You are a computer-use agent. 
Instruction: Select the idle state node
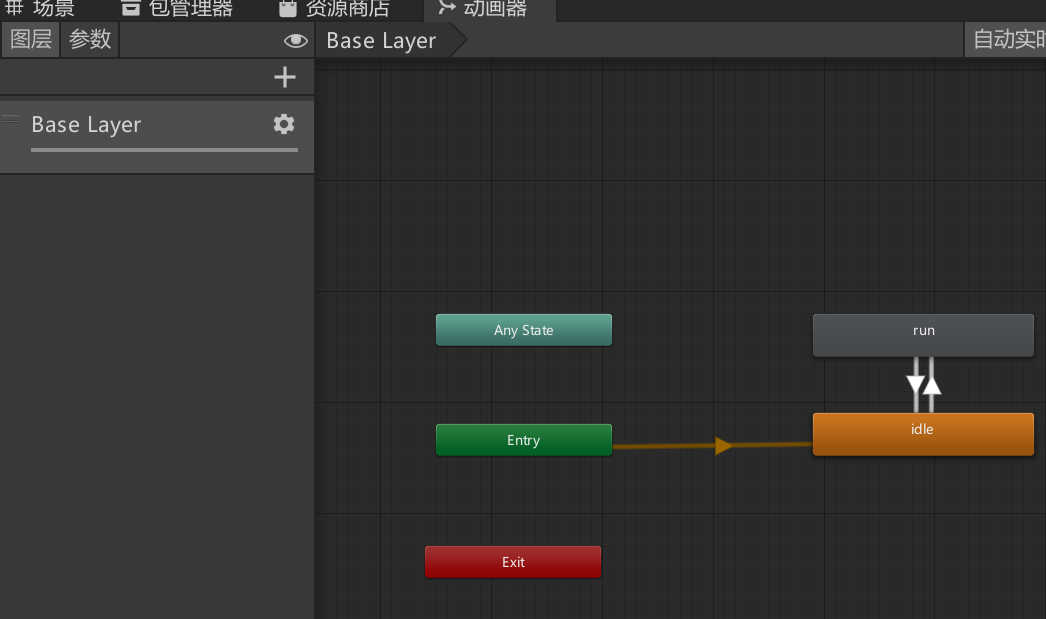click(x=923, y=434)
